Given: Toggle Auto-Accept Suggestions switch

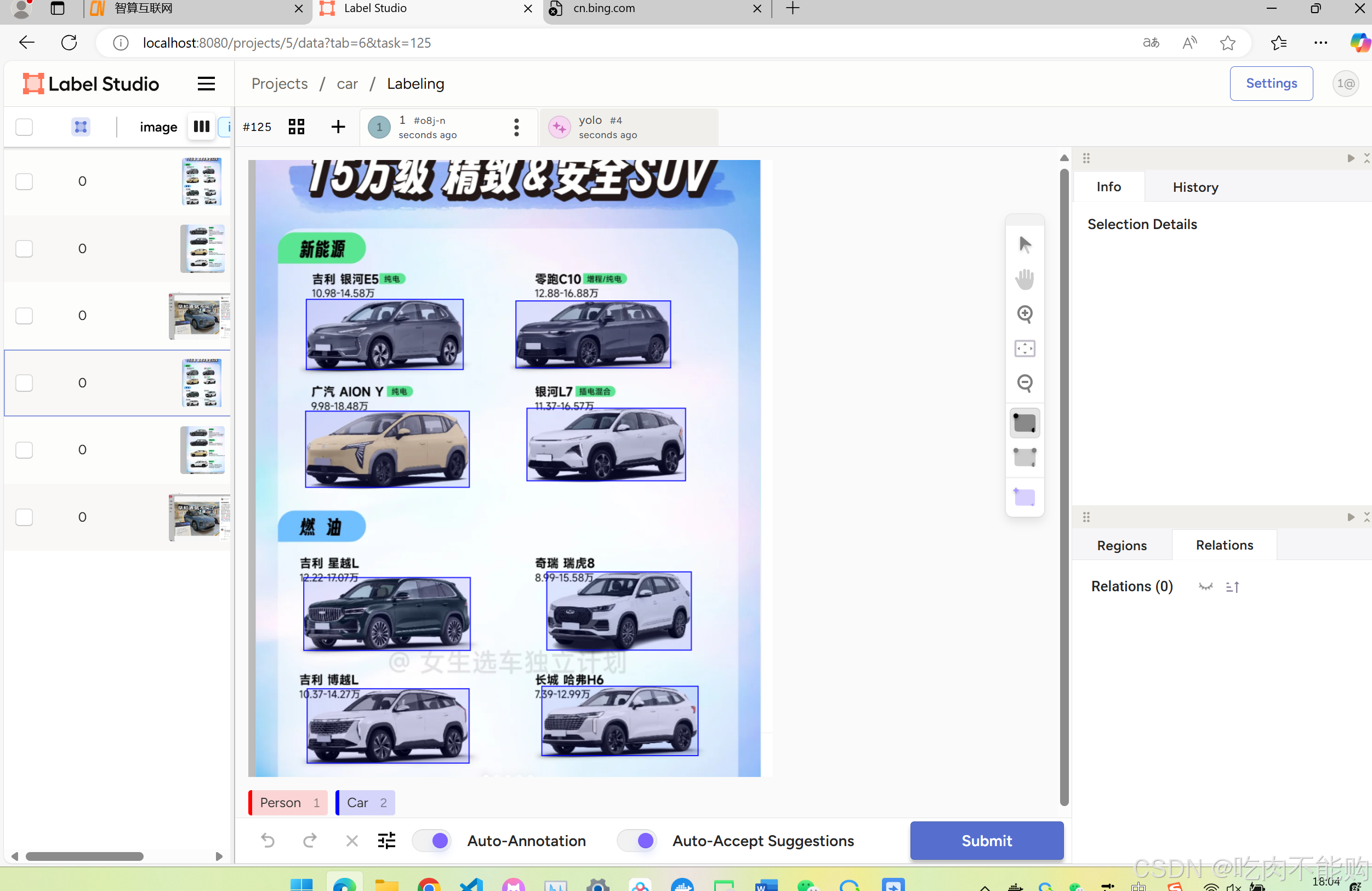Looking at the screenshot, I should [637, 840].
